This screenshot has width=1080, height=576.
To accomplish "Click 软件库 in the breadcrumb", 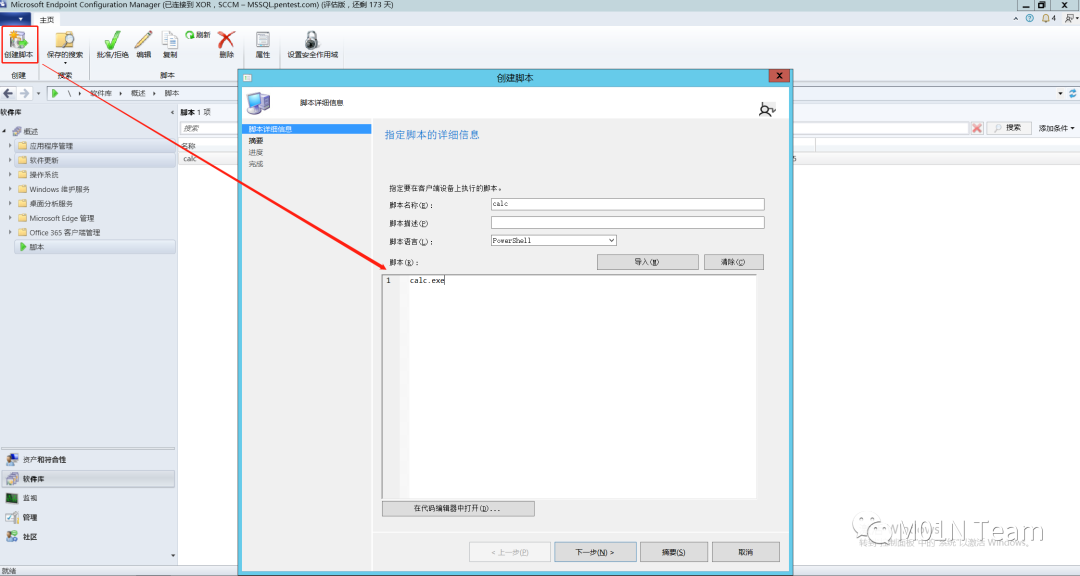I will (x=101, y=93).
